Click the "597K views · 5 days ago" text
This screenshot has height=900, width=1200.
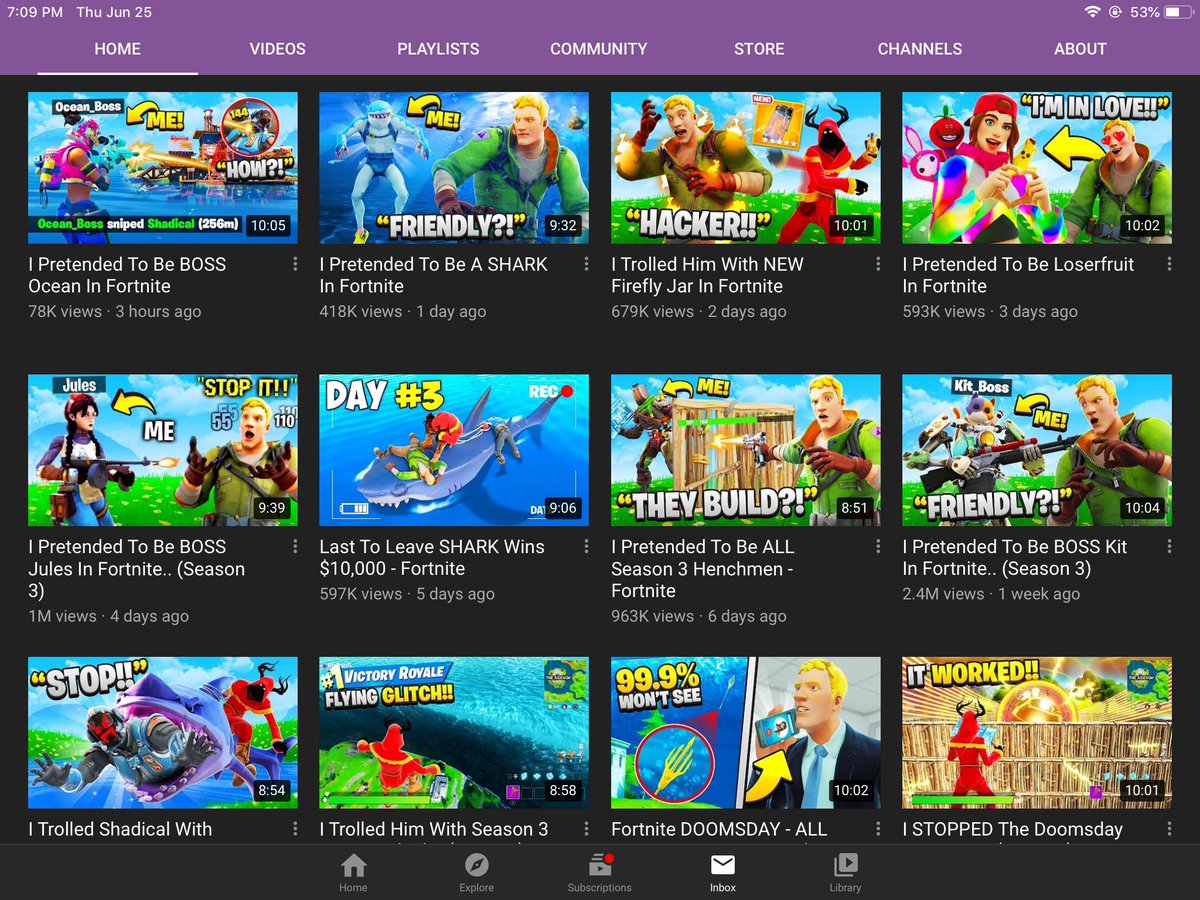pyautogui.click(x=407, y=593)
